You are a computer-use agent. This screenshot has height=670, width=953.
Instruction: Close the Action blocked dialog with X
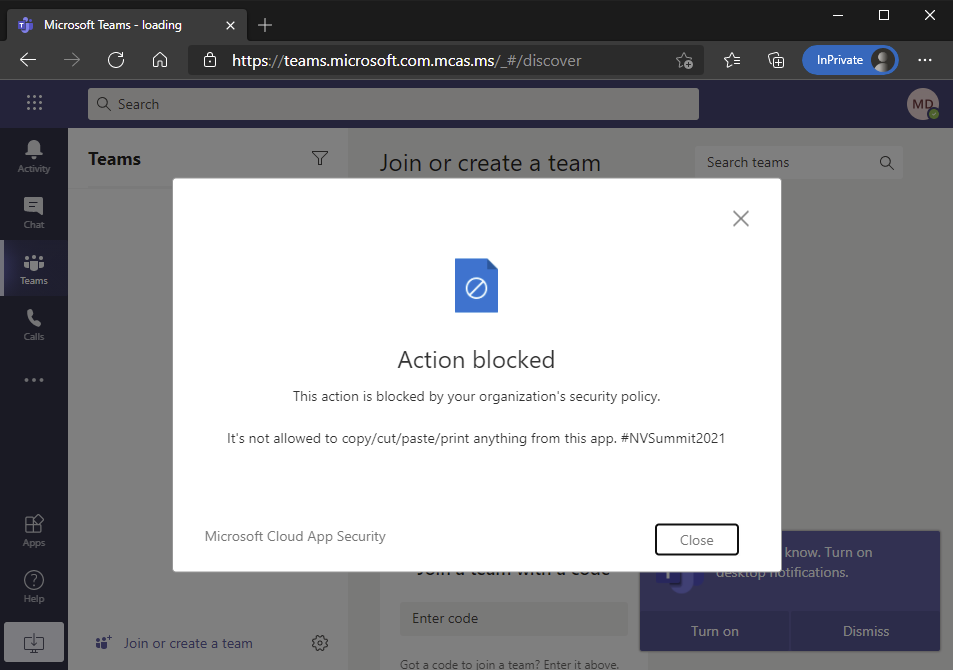[x=740, y=218]
